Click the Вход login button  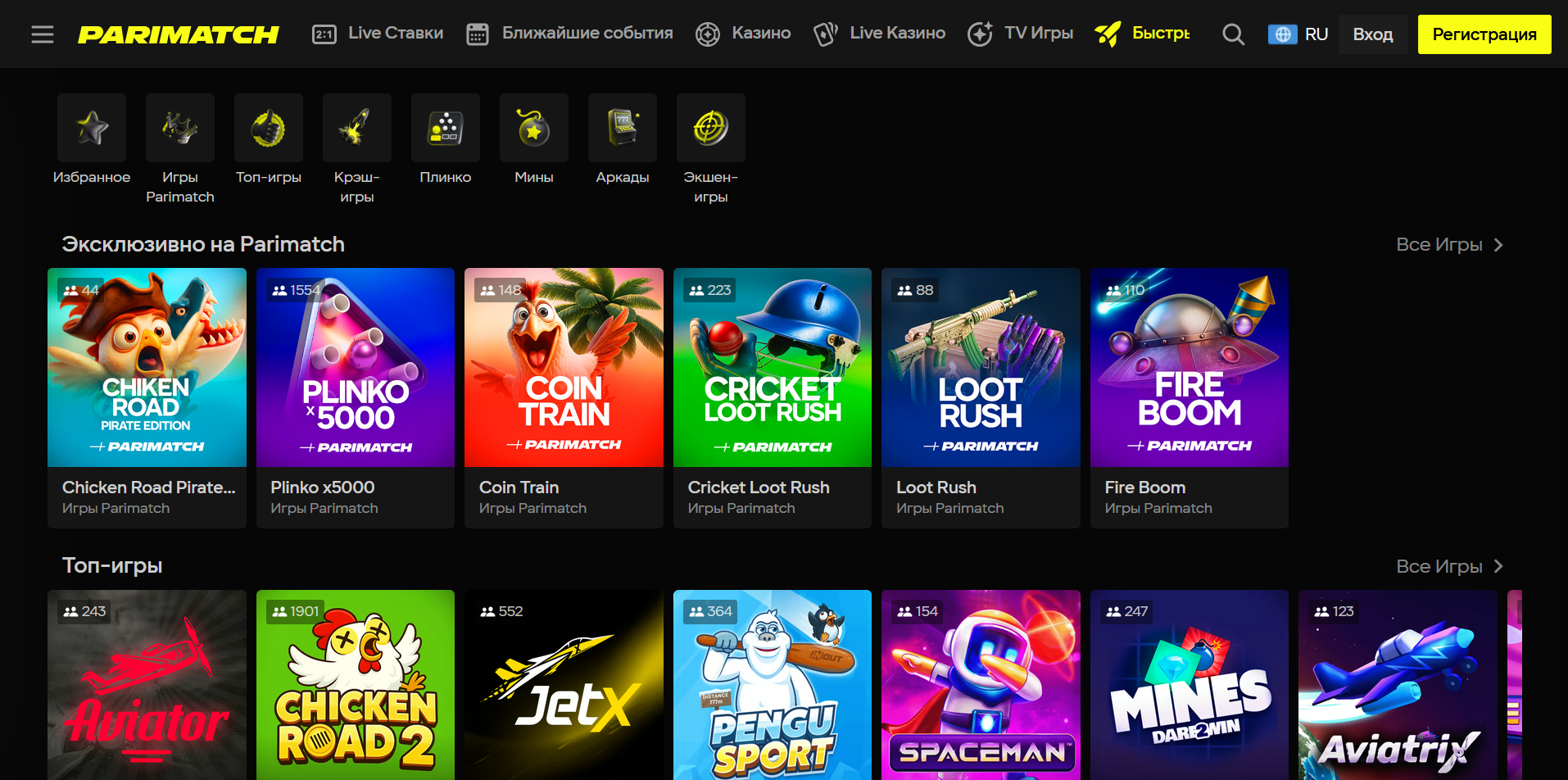[1373, 34]
